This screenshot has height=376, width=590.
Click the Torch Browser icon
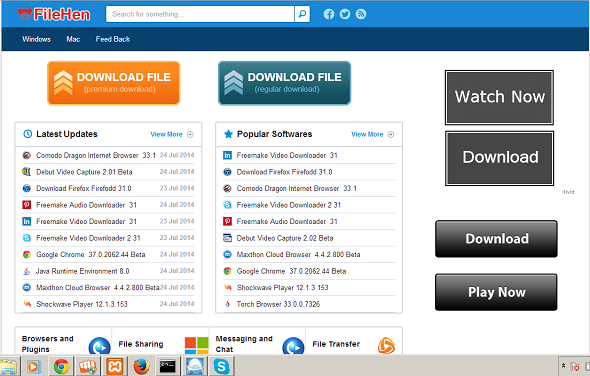coord(227,304)
